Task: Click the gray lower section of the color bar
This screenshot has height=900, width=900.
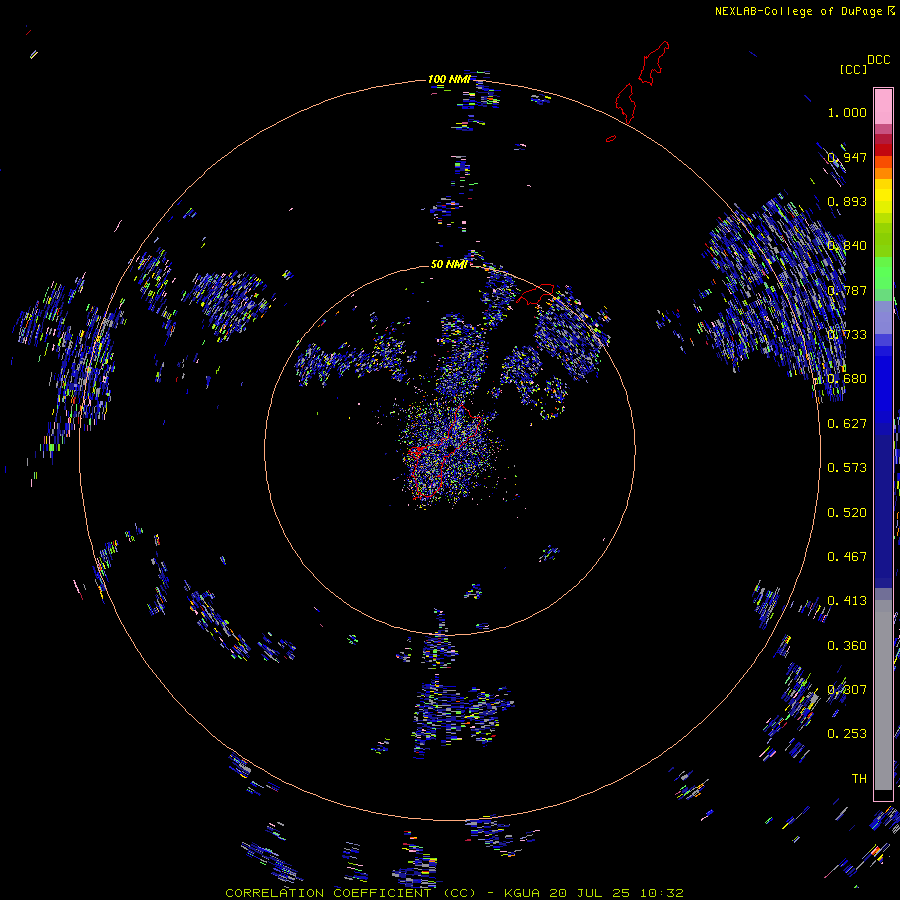Action: pyautogui.click(x=883, y=695)
